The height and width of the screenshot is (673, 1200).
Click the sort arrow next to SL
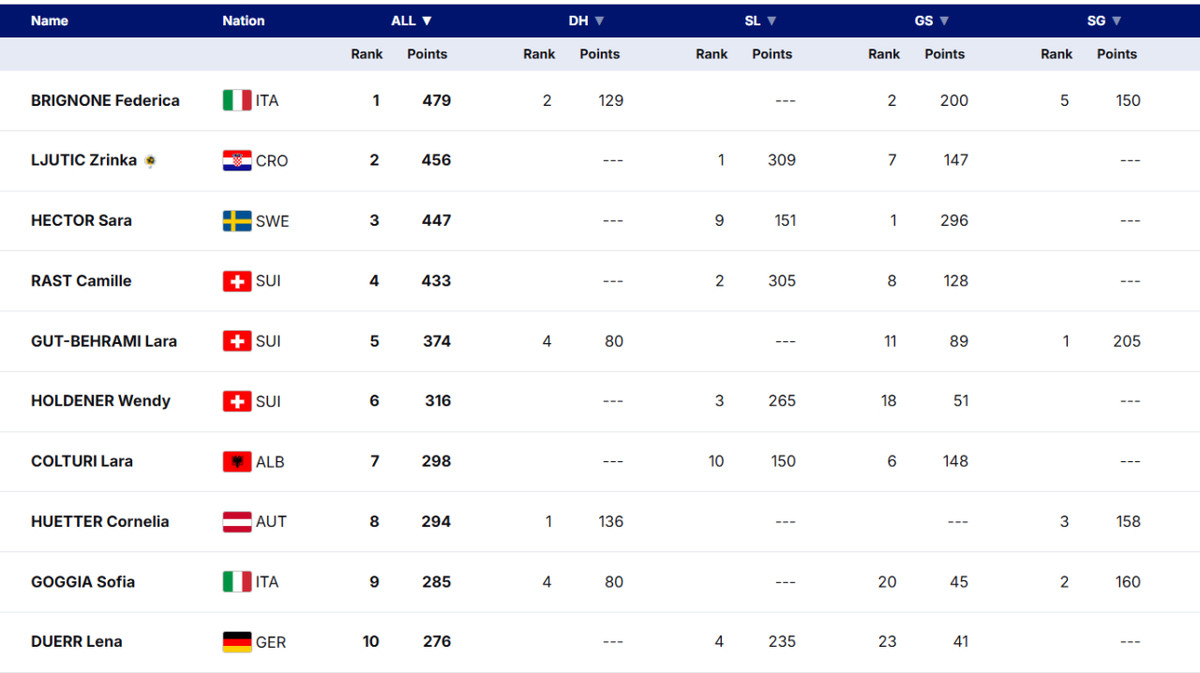click(x=772, y=21)
